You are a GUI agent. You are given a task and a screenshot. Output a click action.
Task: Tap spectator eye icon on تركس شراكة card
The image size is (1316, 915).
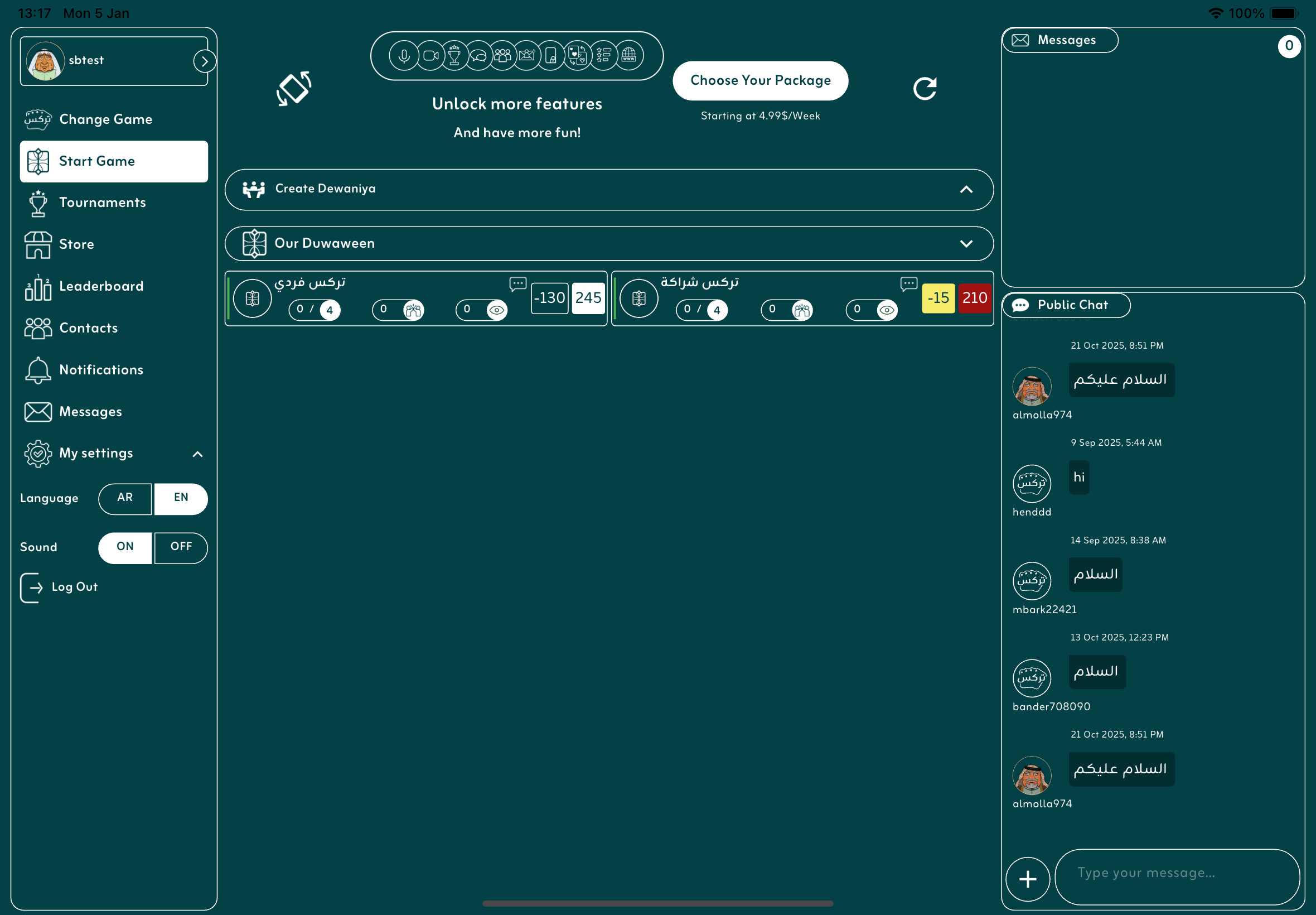click(x=886, y=310)
